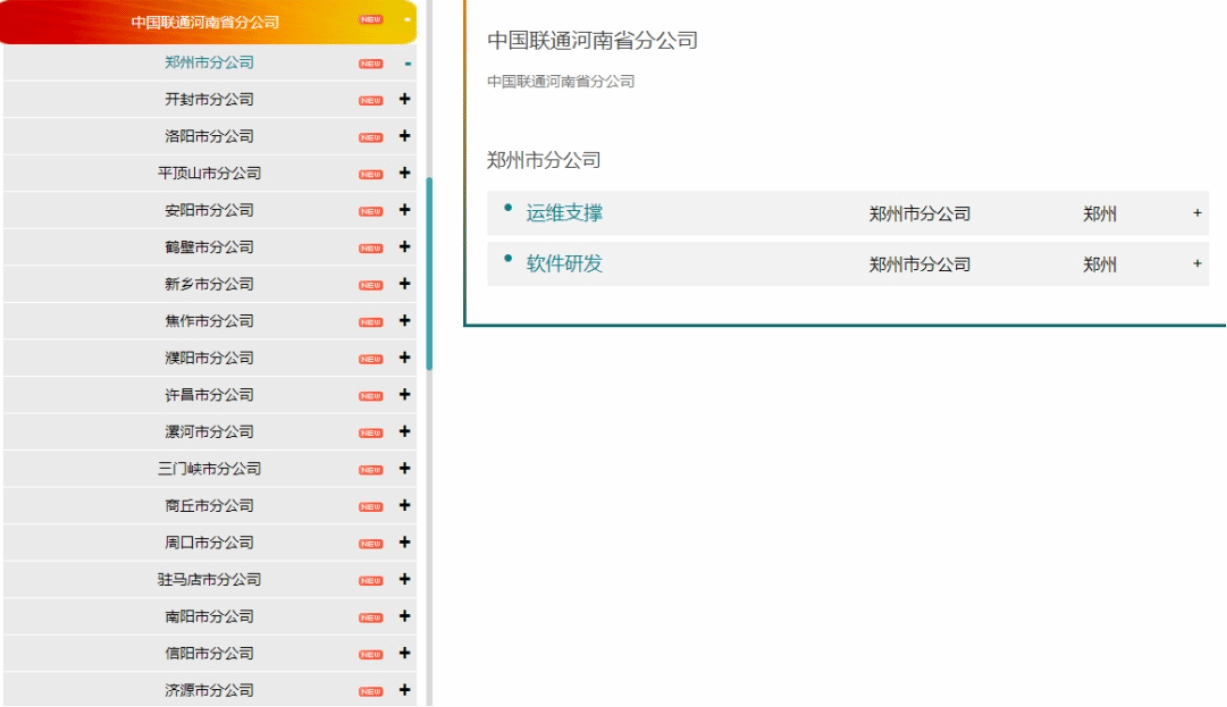Click 郑州 location in 软件研发 row
This screenshot has width=1227, height=707.
click(x=1100, y=265)
